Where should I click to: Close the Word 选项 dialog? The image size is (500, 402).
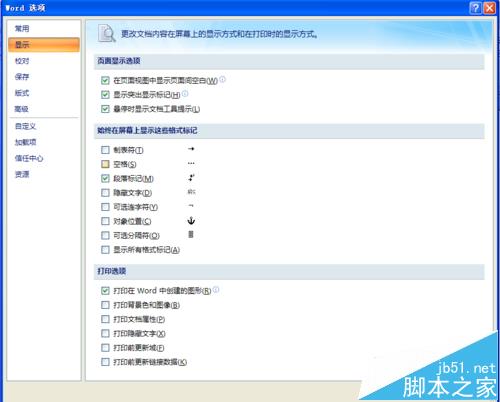[x=489, y=8]
